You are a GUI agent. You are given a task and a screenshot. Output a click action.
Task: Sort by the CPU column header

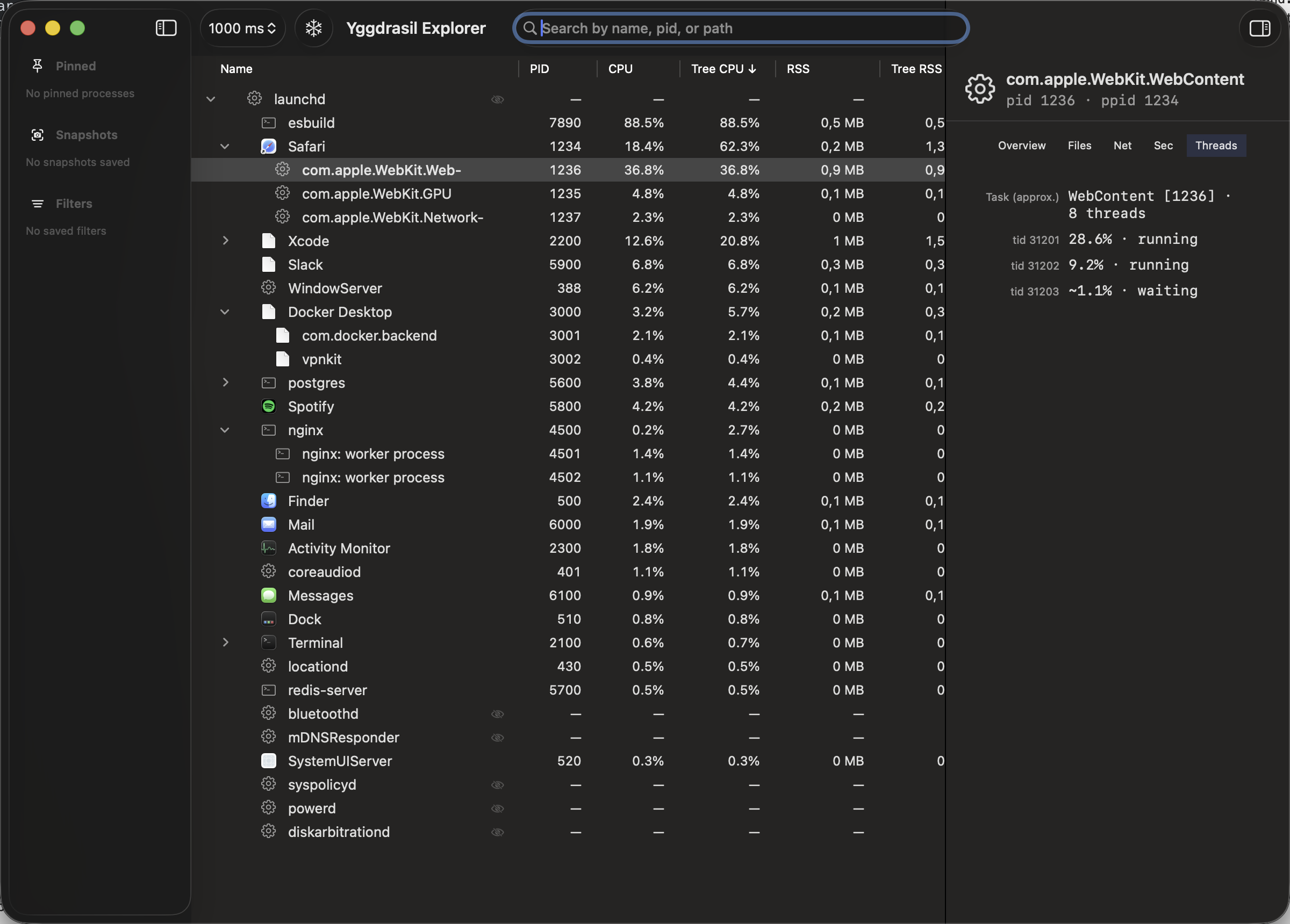coord(620,69)
